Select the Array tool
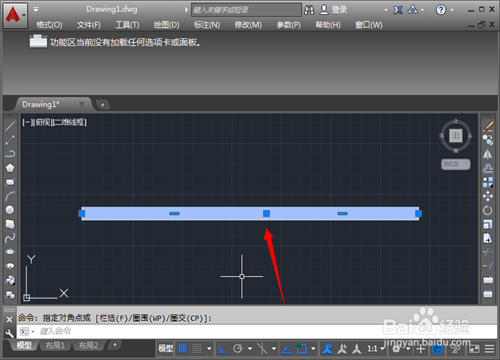 tap(488, 182)
